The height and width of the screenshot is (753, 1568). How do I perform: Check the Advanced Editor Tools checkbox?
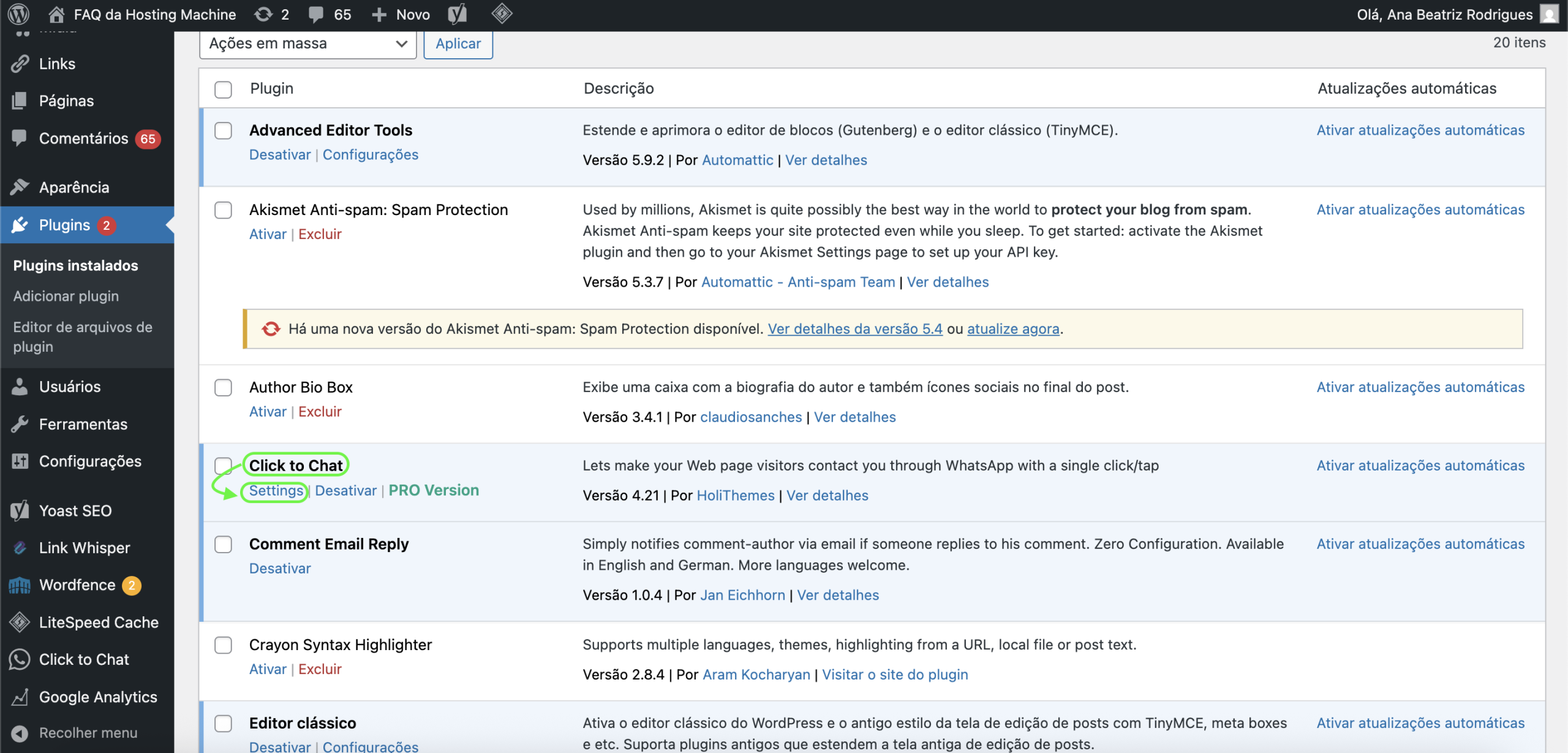224,131
